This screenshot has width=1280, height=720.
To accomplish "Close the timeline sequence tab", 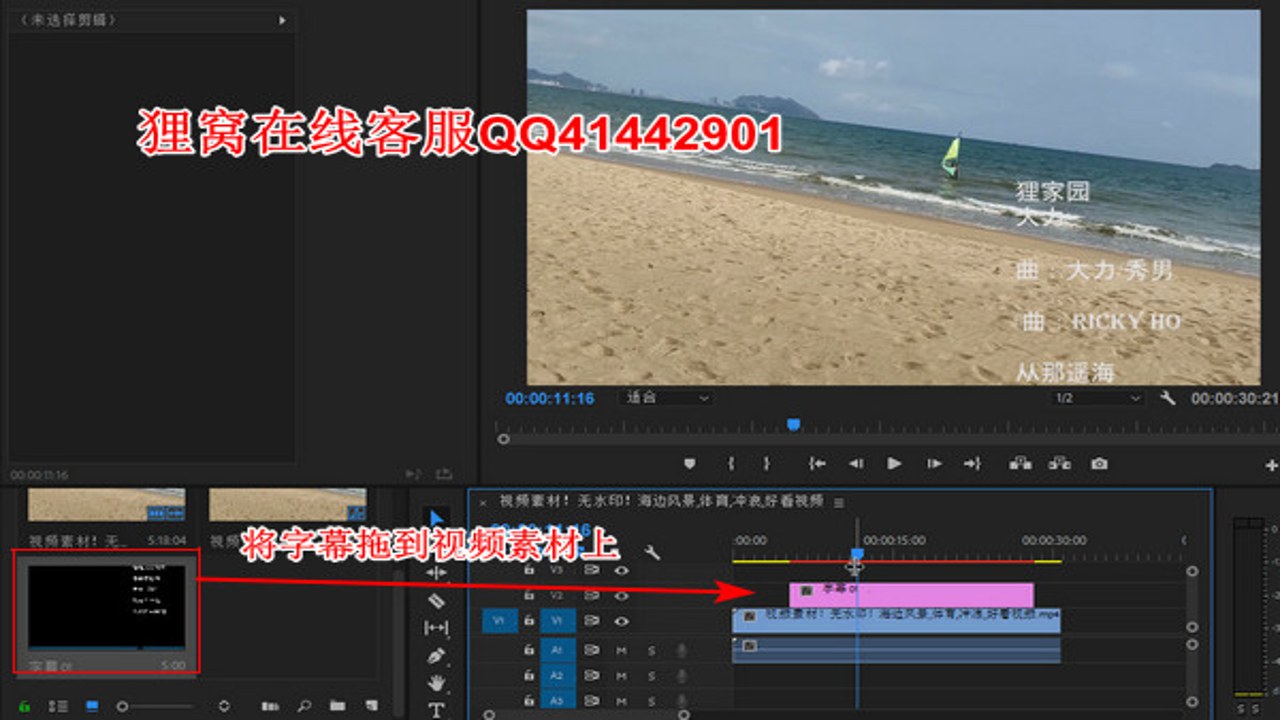I will (483, 502).
